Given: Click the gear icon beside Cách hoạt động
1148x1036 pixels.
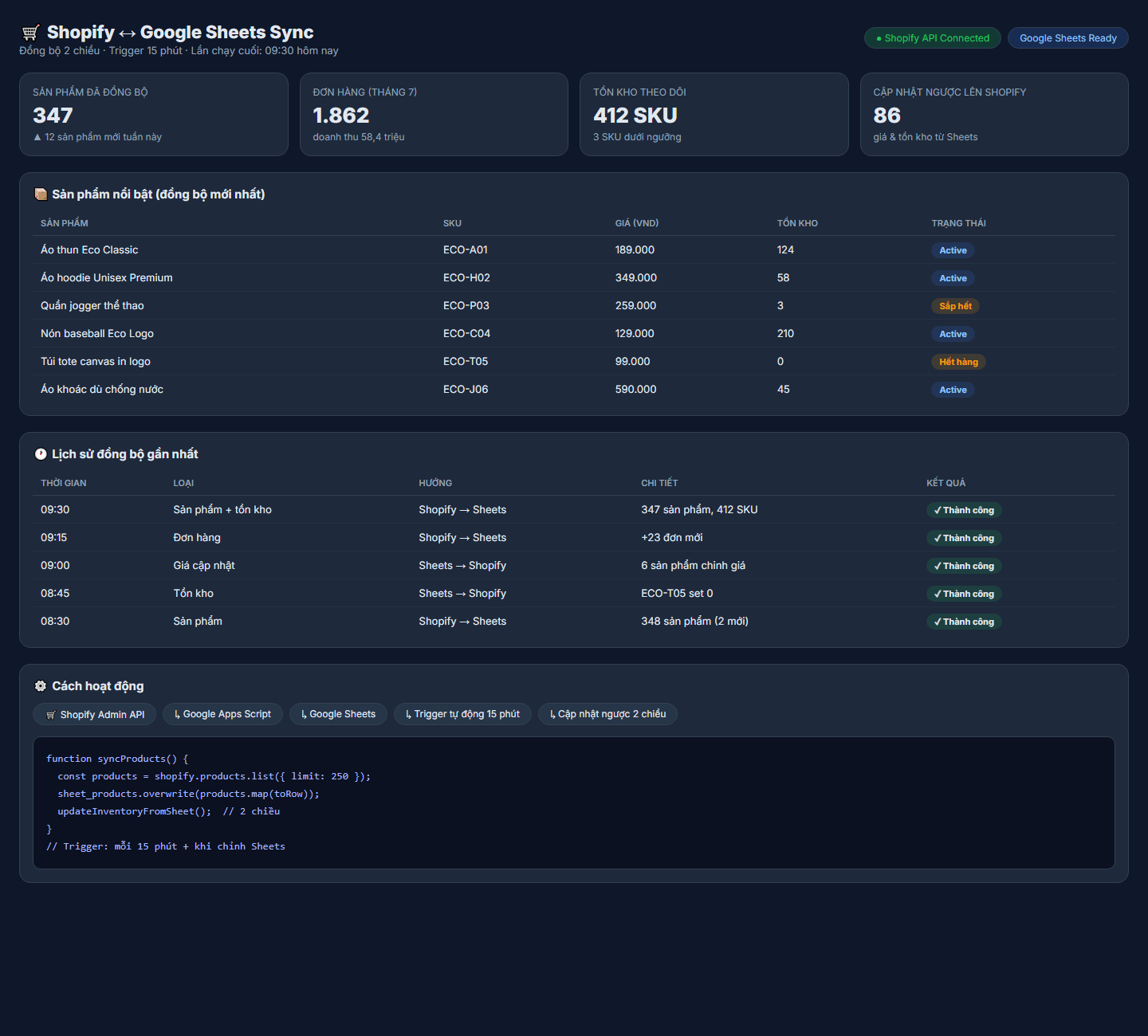Looking at the screenshot, I should click(x=41, y=686).
